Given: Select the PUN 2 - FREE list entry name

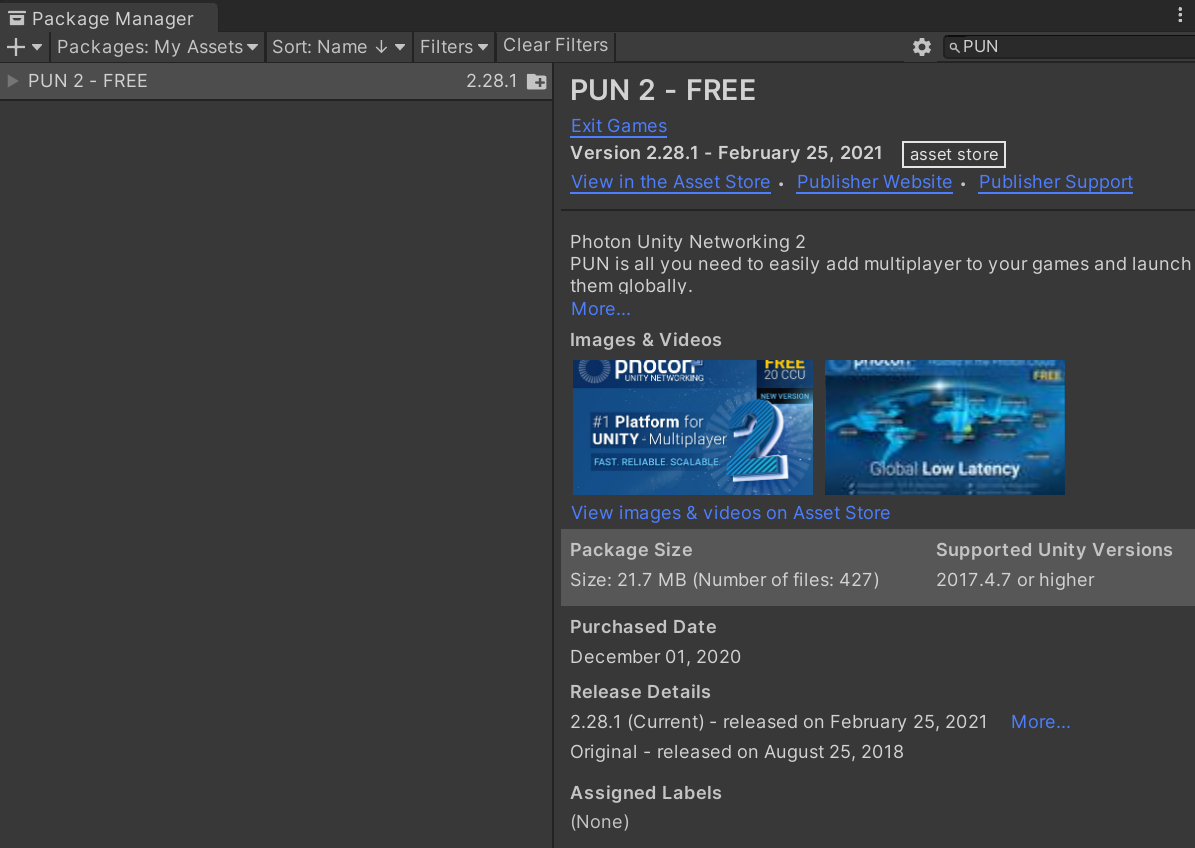Looking at the screenshot, I should (x=88, y=81).
